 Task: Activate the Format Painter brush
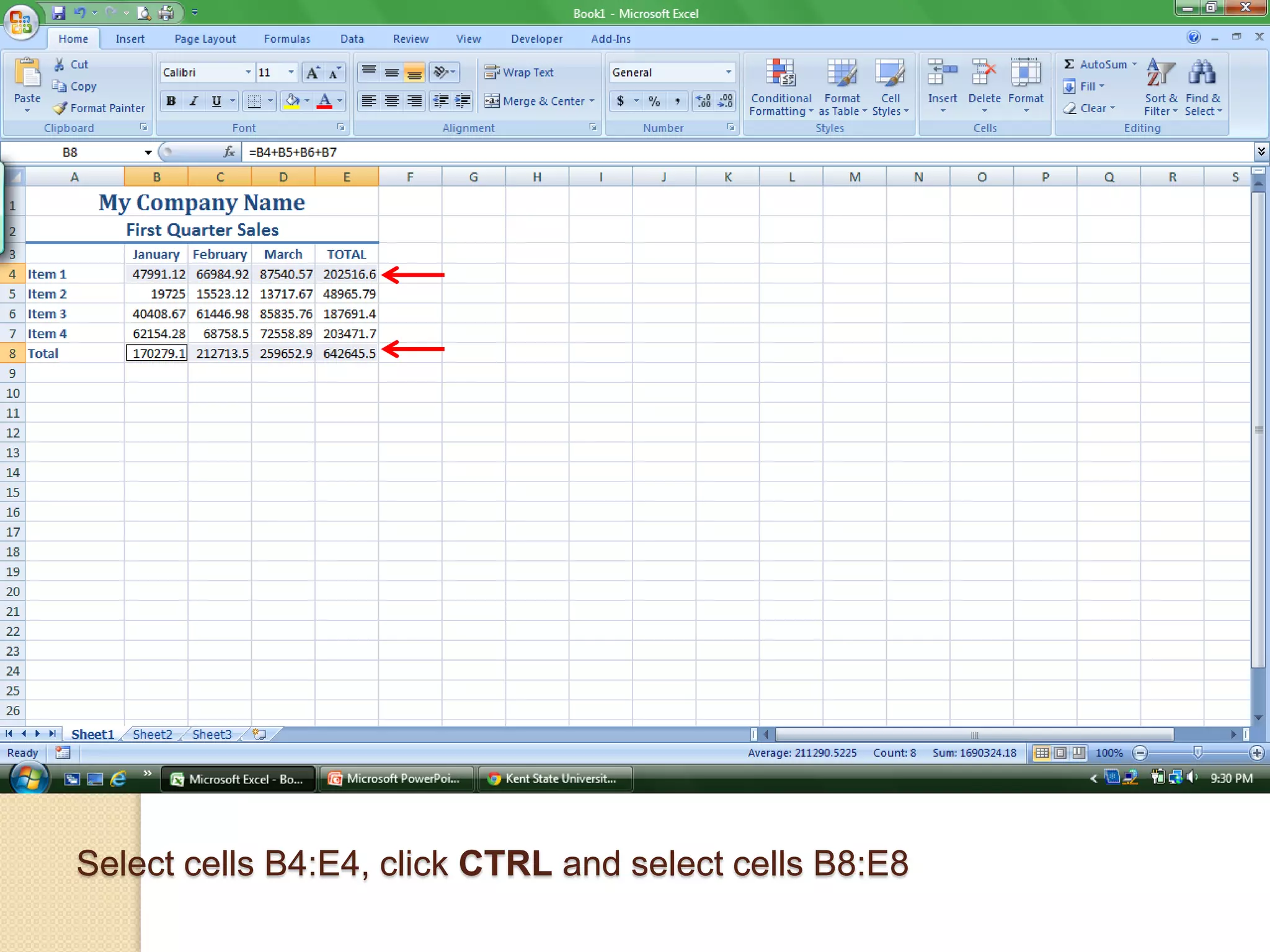(x=60, y=108)
